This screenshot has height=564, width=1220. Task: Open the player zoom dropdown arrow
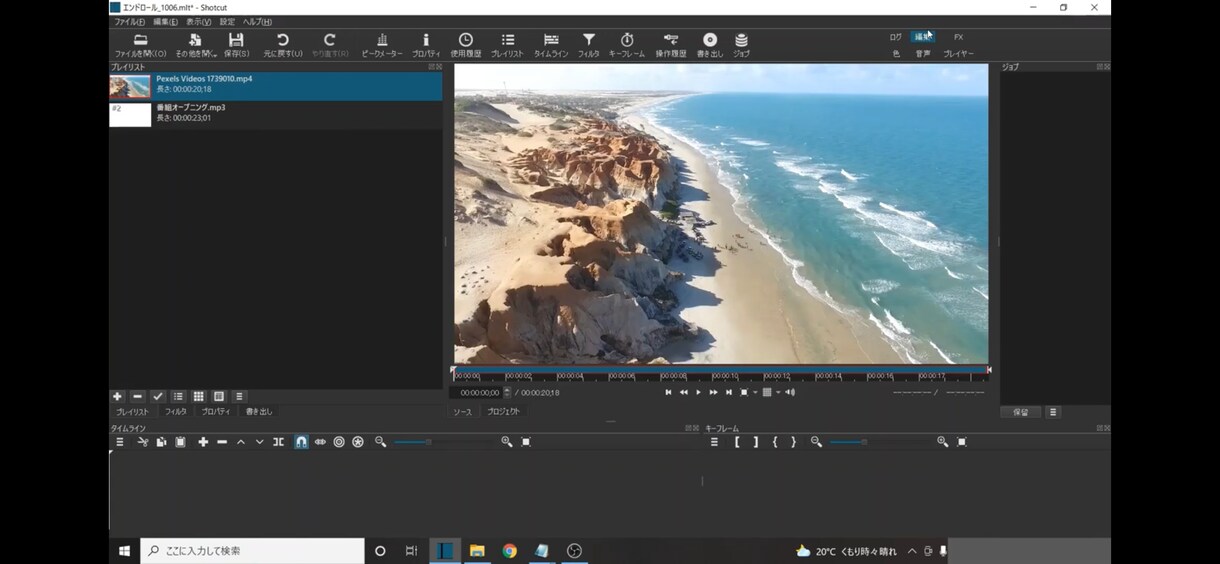click(x=755, y=393)
